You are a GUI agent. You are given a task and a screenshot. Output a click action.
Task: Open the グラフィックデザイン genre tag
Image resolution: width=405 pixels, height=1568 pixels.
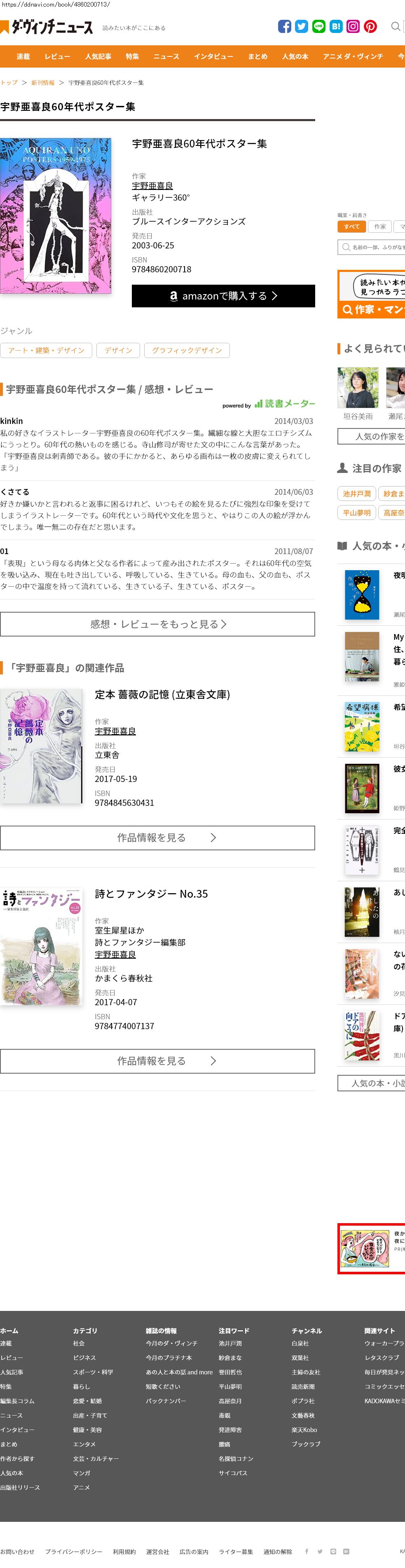[187, 350]
